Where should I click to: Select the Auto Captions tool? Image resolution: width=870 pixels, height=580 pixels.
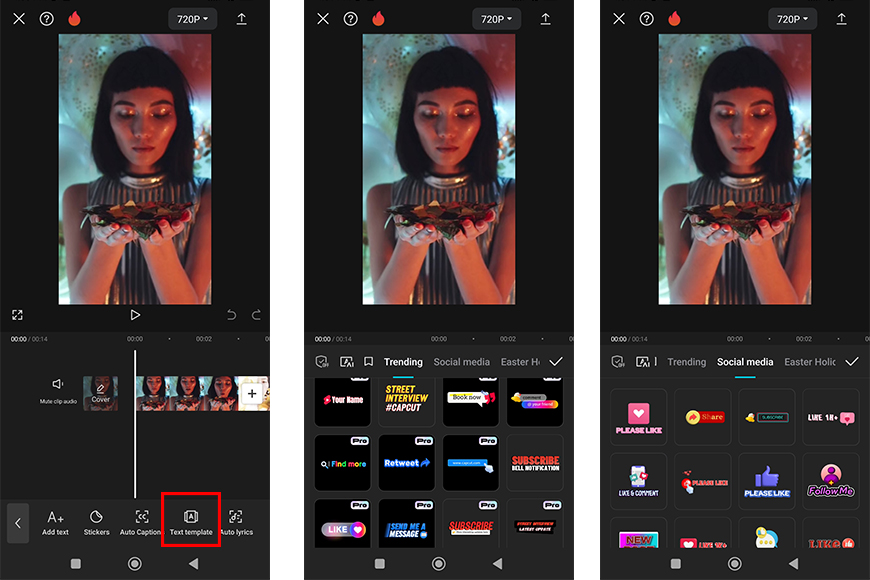(x=141, y=521)
